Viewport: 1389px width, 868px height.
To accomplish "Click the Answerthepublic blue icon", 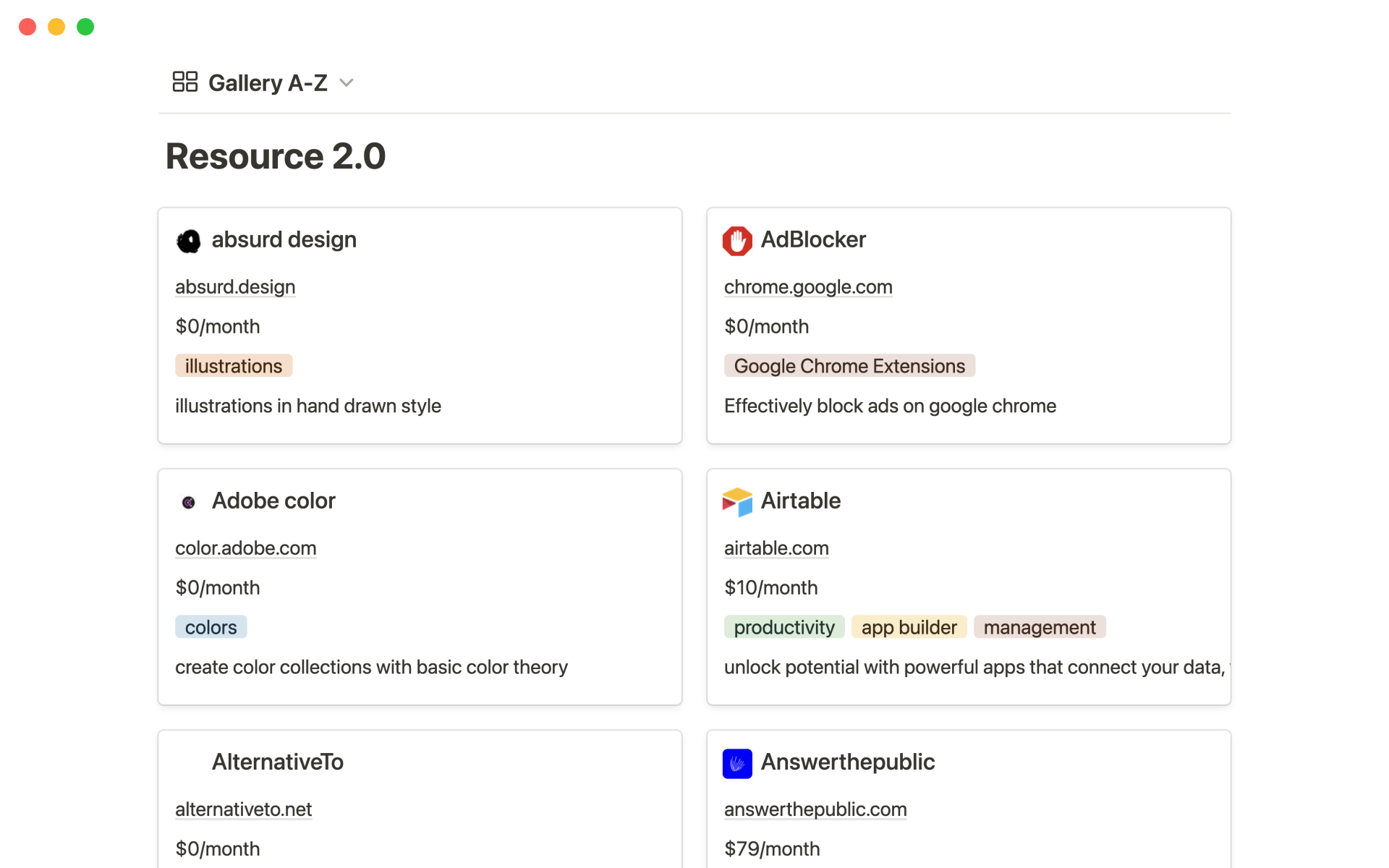I will point(737,763).
